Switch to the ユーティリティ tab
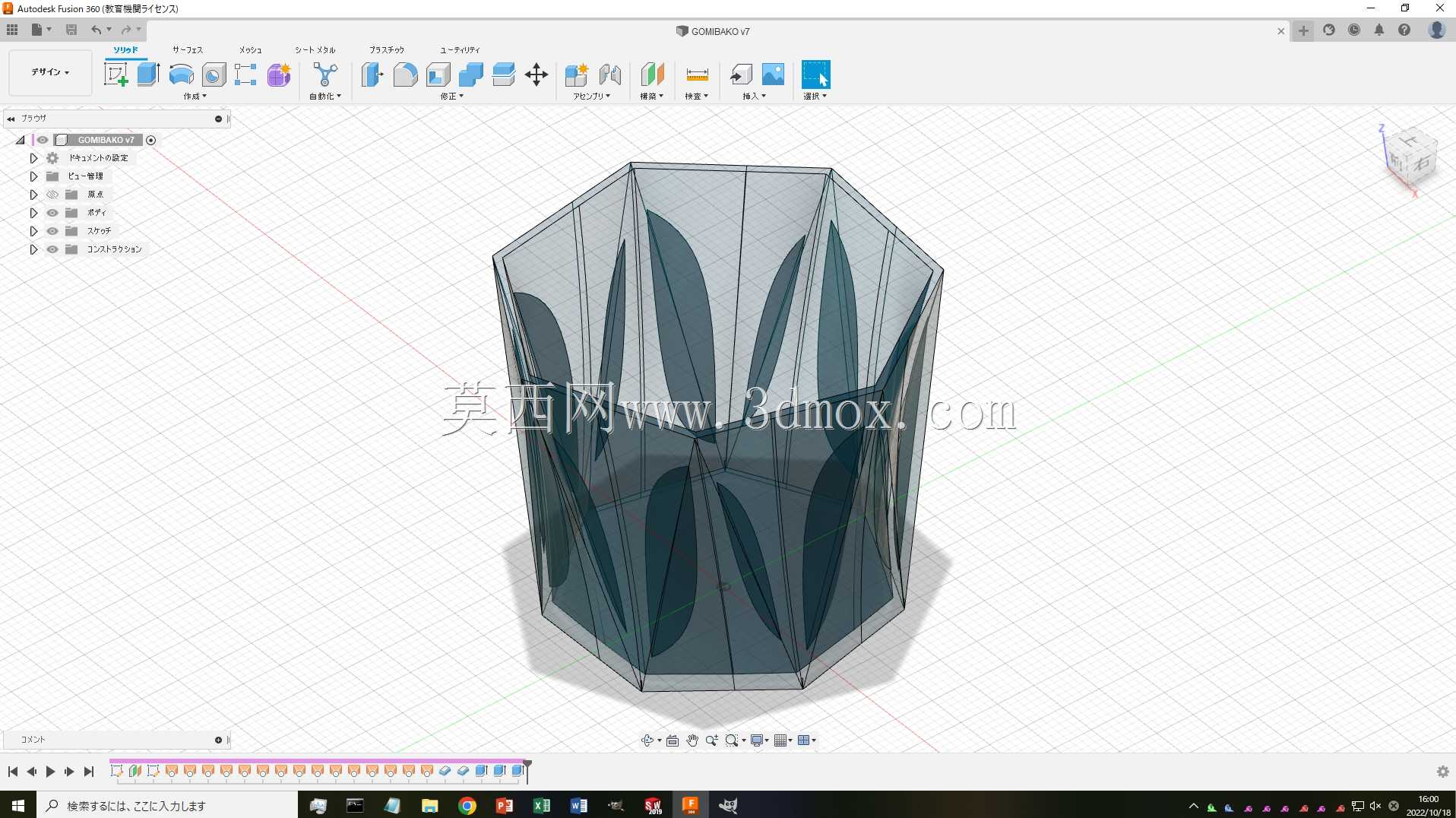Screen dimensions: 1456x818 tap(461, 50)
